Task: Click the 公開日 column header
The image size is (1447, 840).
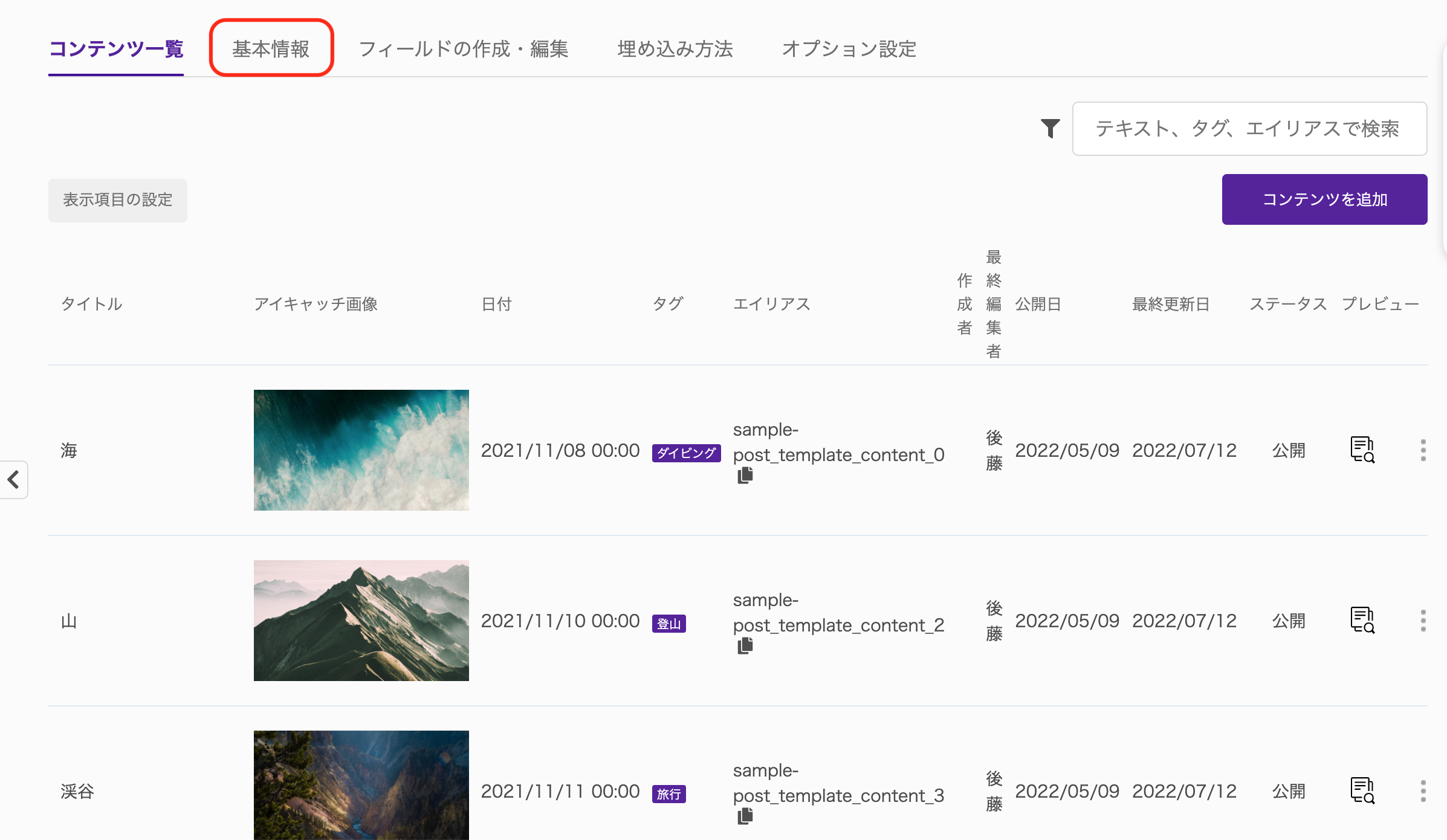Action: (x=1038, y=304)
